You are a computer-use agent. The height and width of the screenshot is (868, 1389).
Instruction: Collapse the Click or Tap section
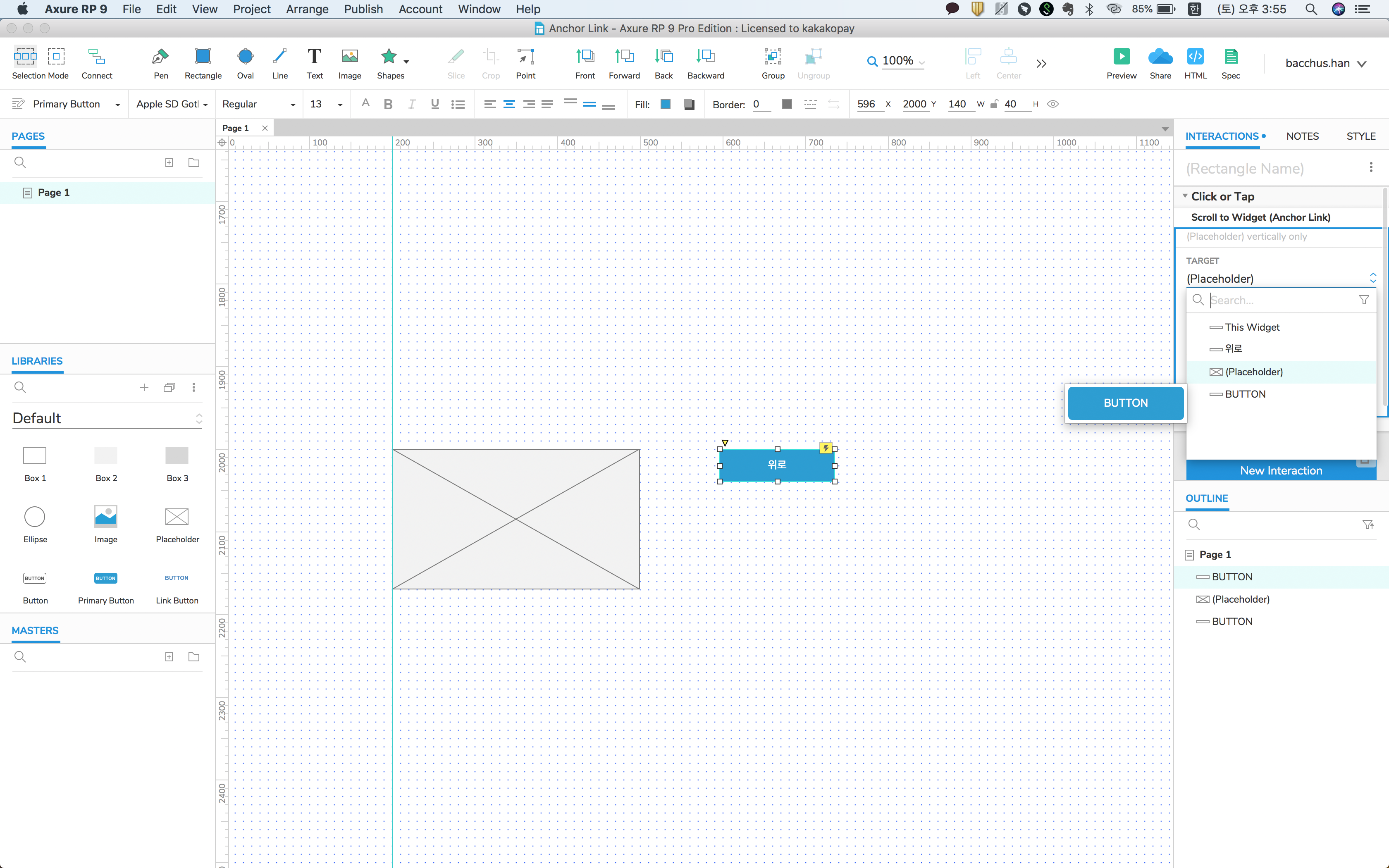click(x=1185, y=196)
